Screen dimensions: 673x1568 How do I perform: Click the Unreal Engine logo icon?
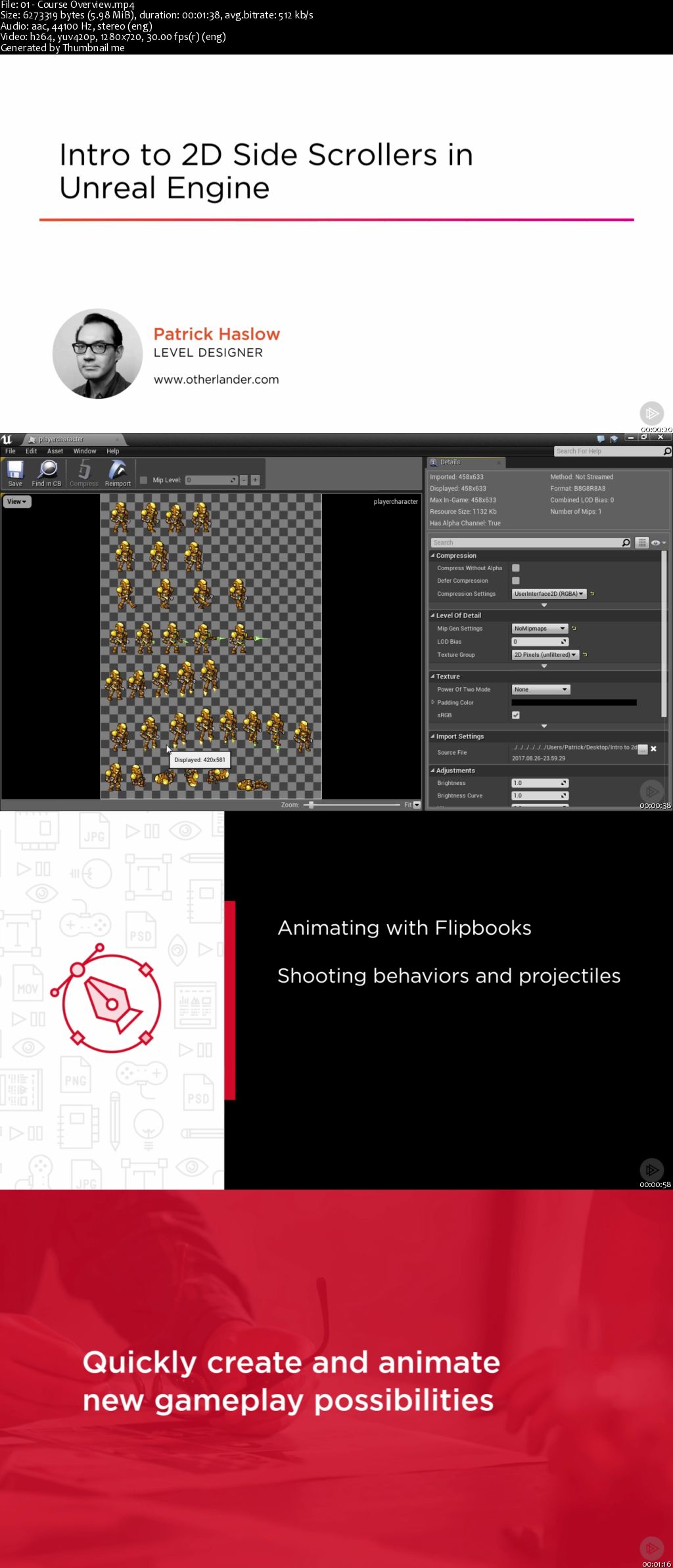tap(7, 439)
